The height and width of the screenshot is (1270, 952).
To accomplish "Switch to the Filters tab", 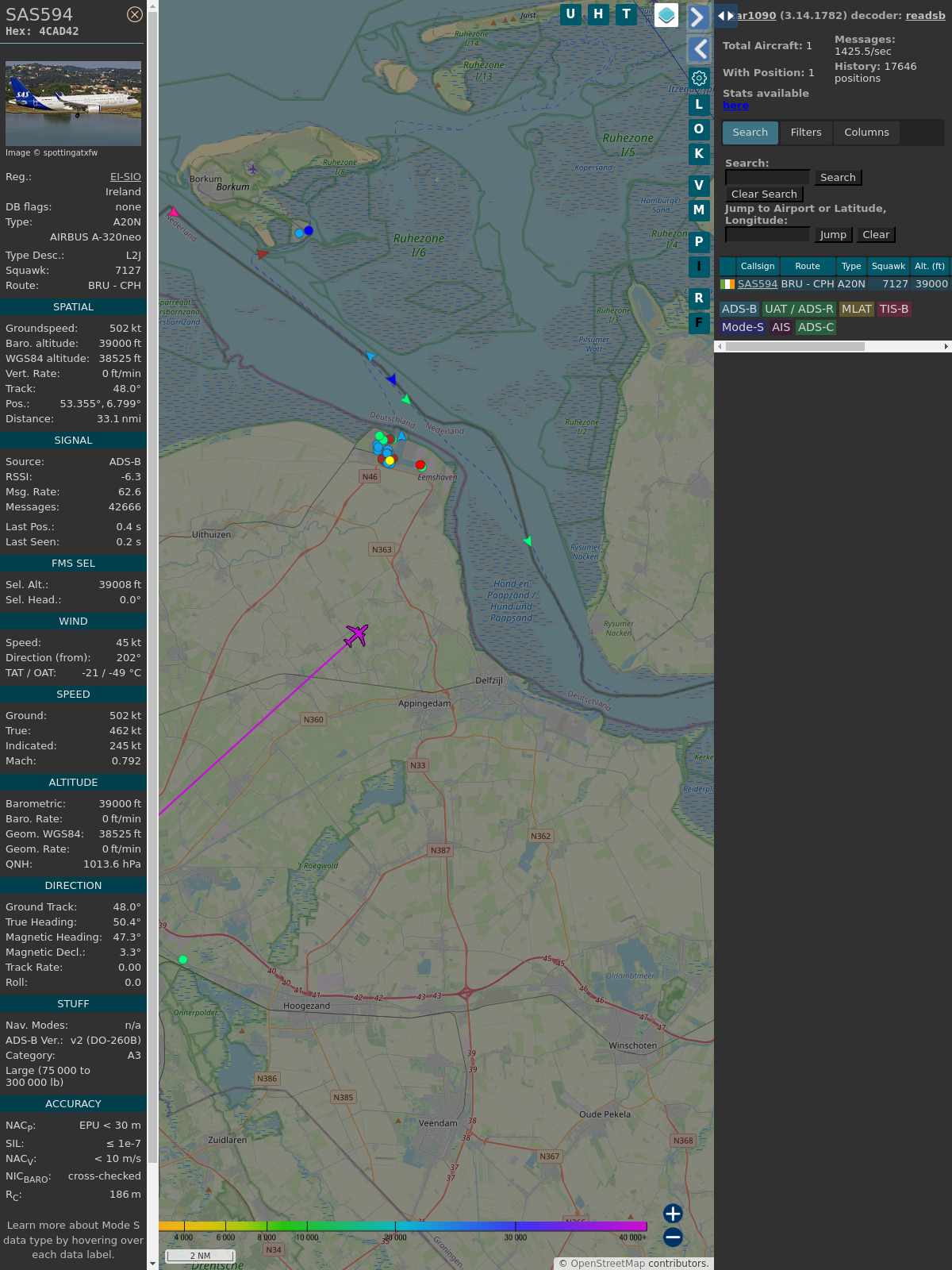I will click(x=806, y=133).
